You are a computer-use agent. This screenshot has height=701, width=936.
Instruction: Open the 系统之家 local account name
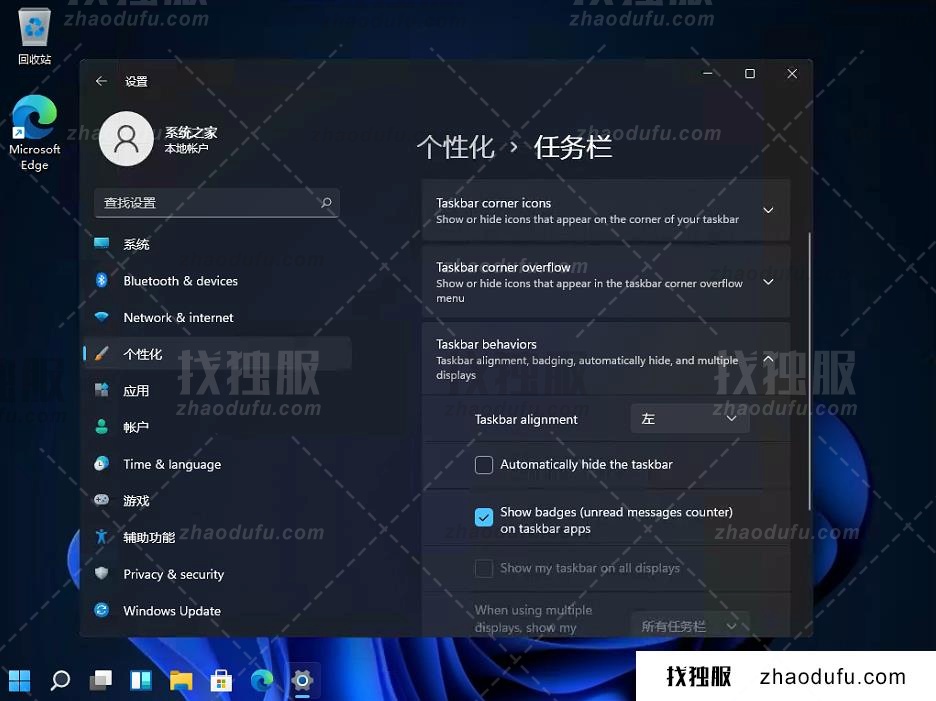[191, 132]
